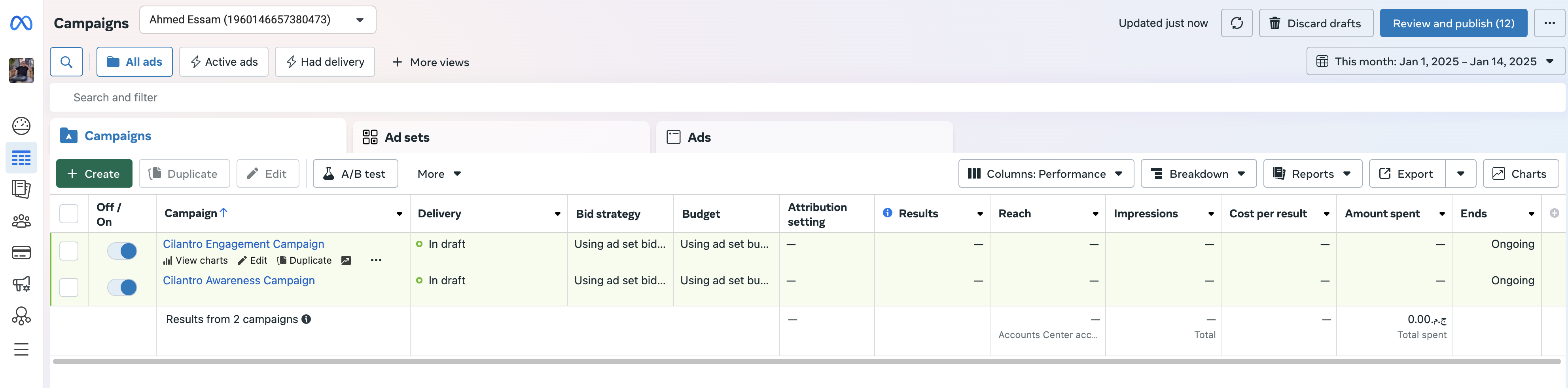Click the toolbar Edit button
This screenshot has height=388, width=1568.
click(x=267, y=173)
